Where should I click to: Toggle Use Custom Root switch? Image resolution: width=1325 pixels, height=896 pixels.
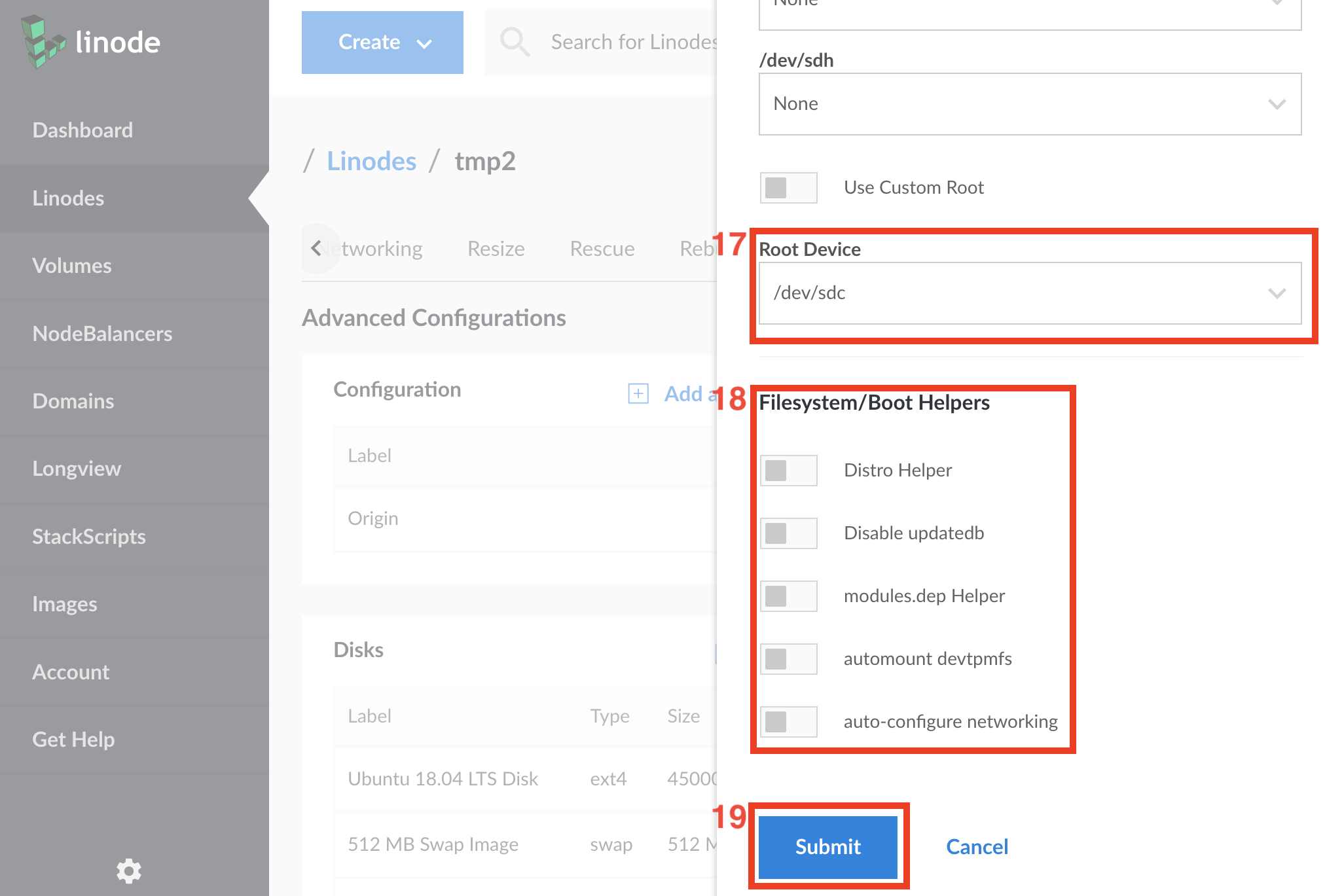click(x=789, y=188)
